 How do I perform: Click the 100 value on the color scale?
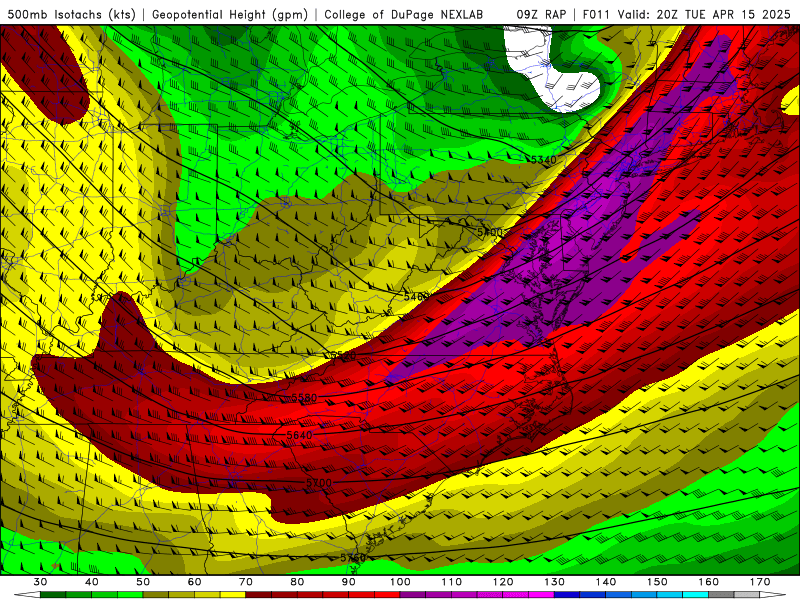coord(401,582)
